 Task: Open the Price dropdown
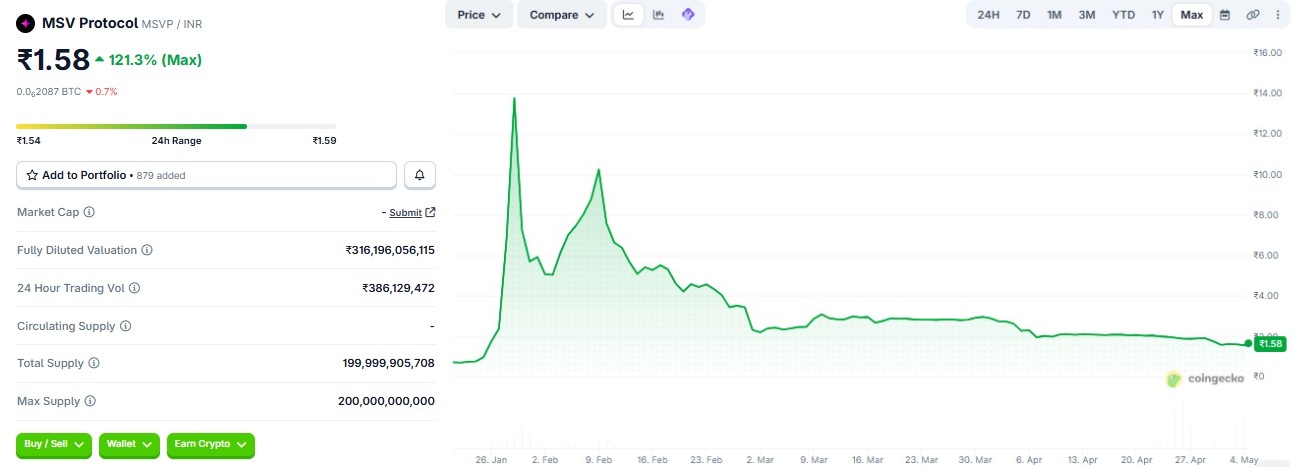(x=479, y=15)
